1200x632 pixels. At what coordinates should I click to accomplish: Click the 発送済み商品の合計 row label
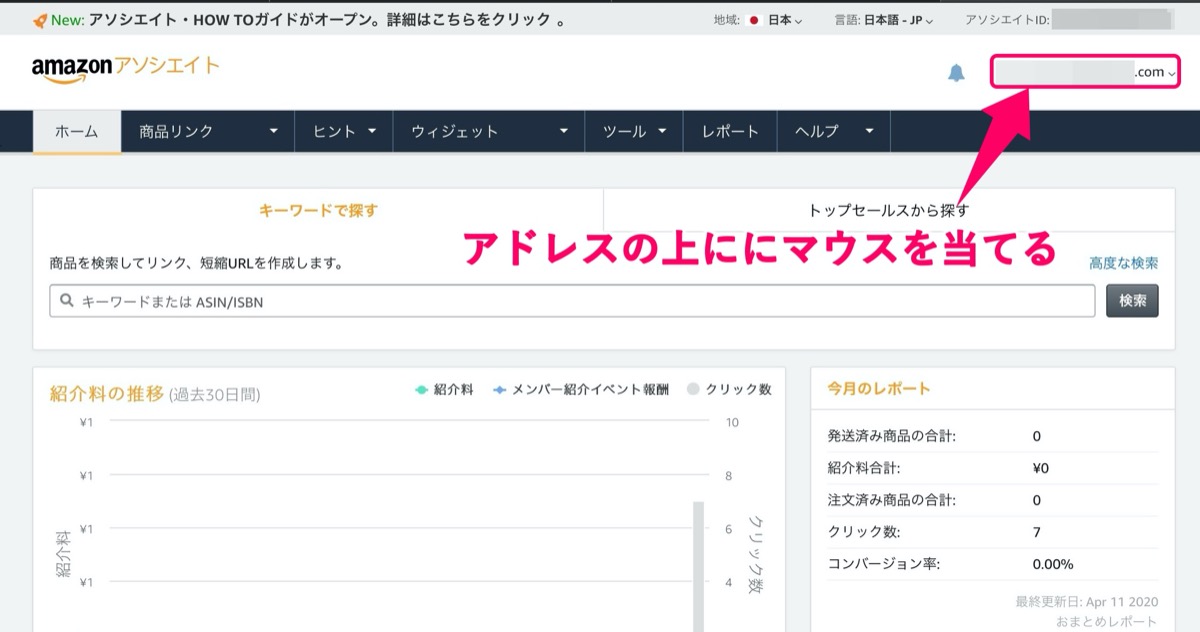coord(892,436)
